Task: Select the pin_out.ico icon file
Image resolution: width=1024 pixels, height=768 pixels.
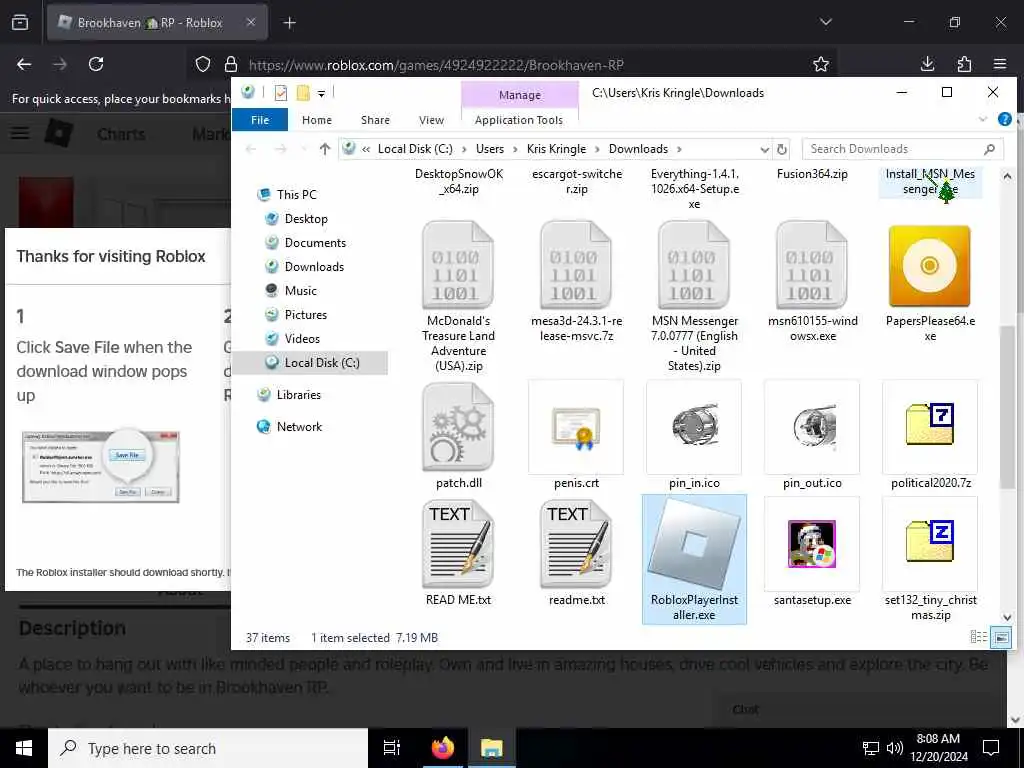Action: 812,435
